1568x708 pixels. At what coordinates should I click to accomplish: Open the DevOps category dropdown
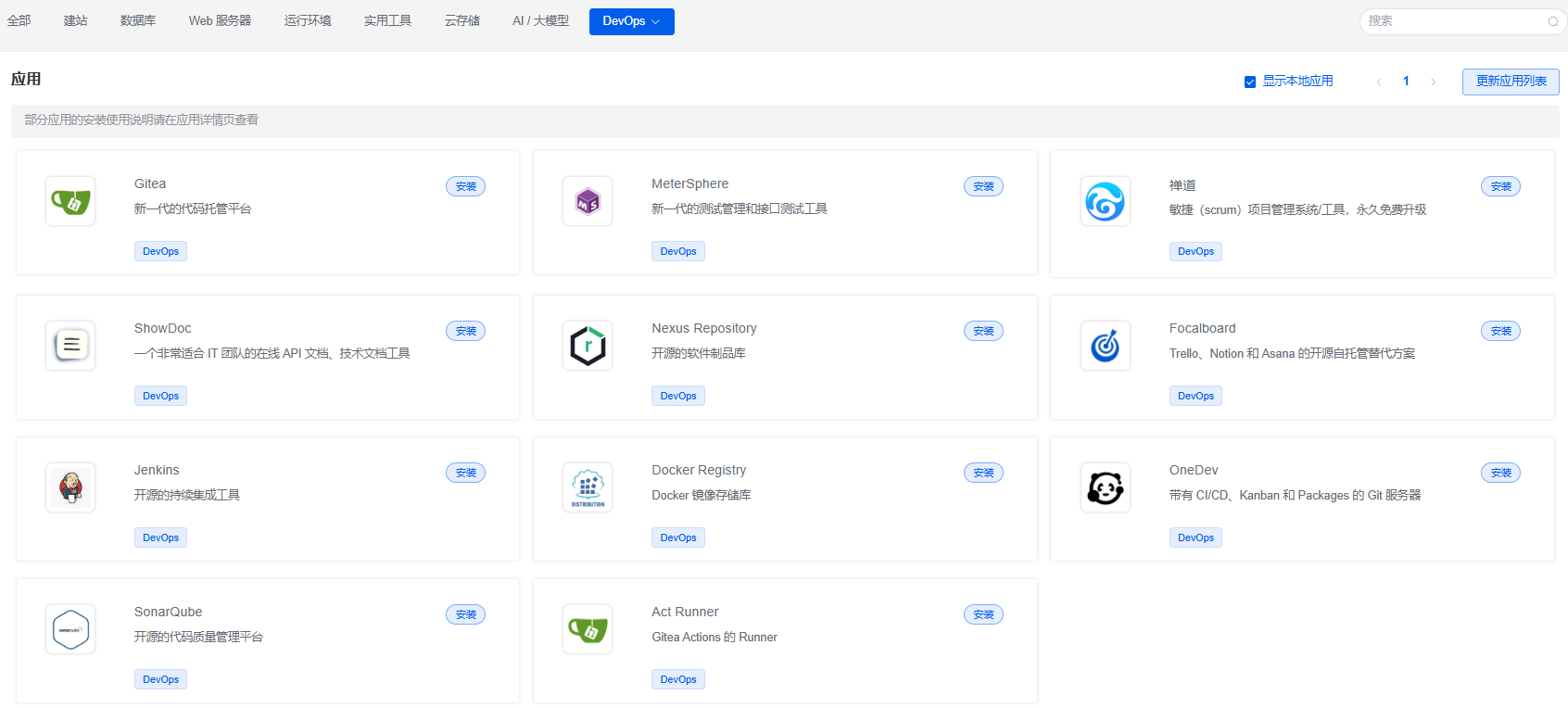632,21
